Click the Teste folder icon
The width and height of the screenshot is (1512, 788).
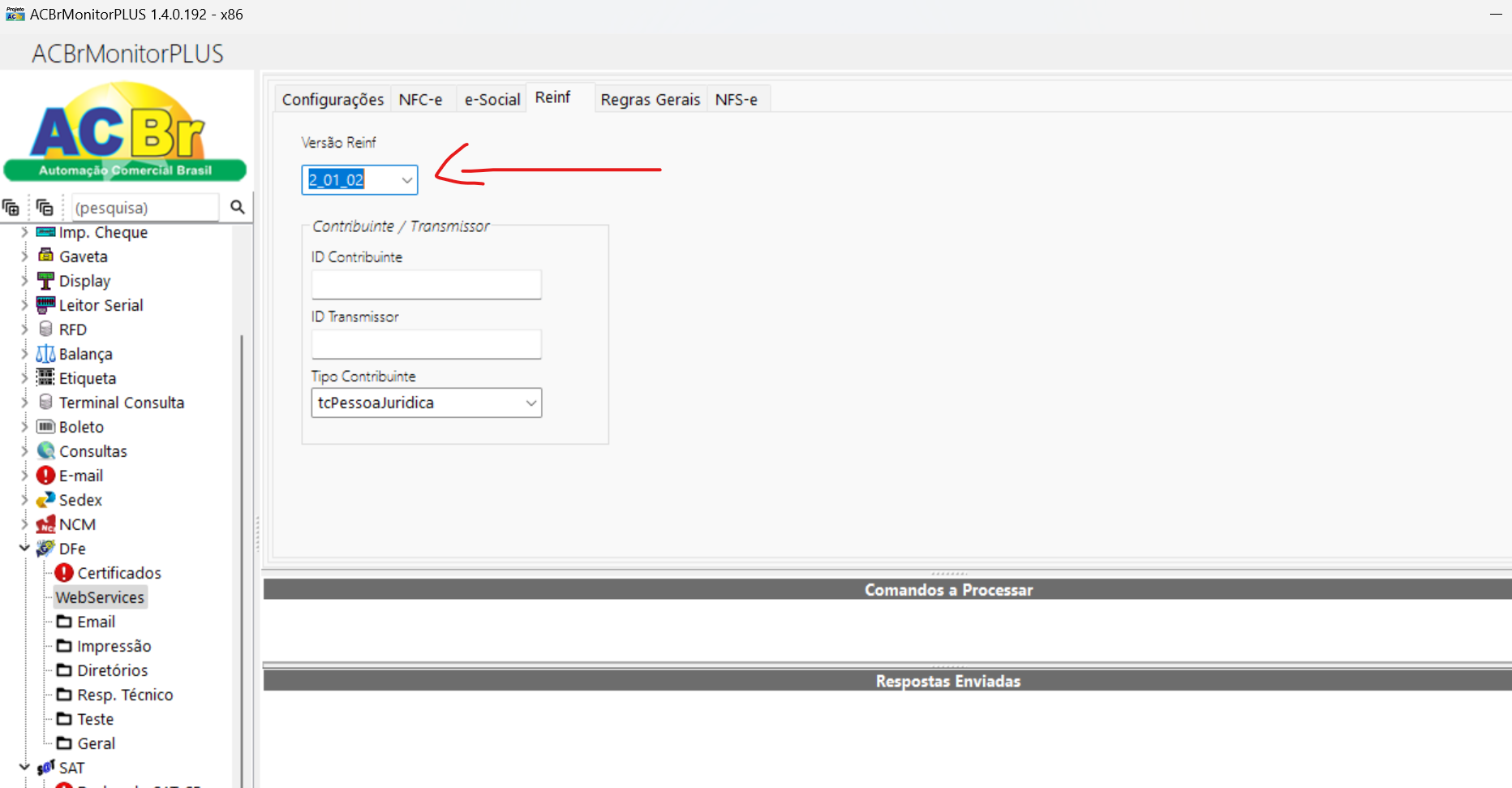click(64, 719)
